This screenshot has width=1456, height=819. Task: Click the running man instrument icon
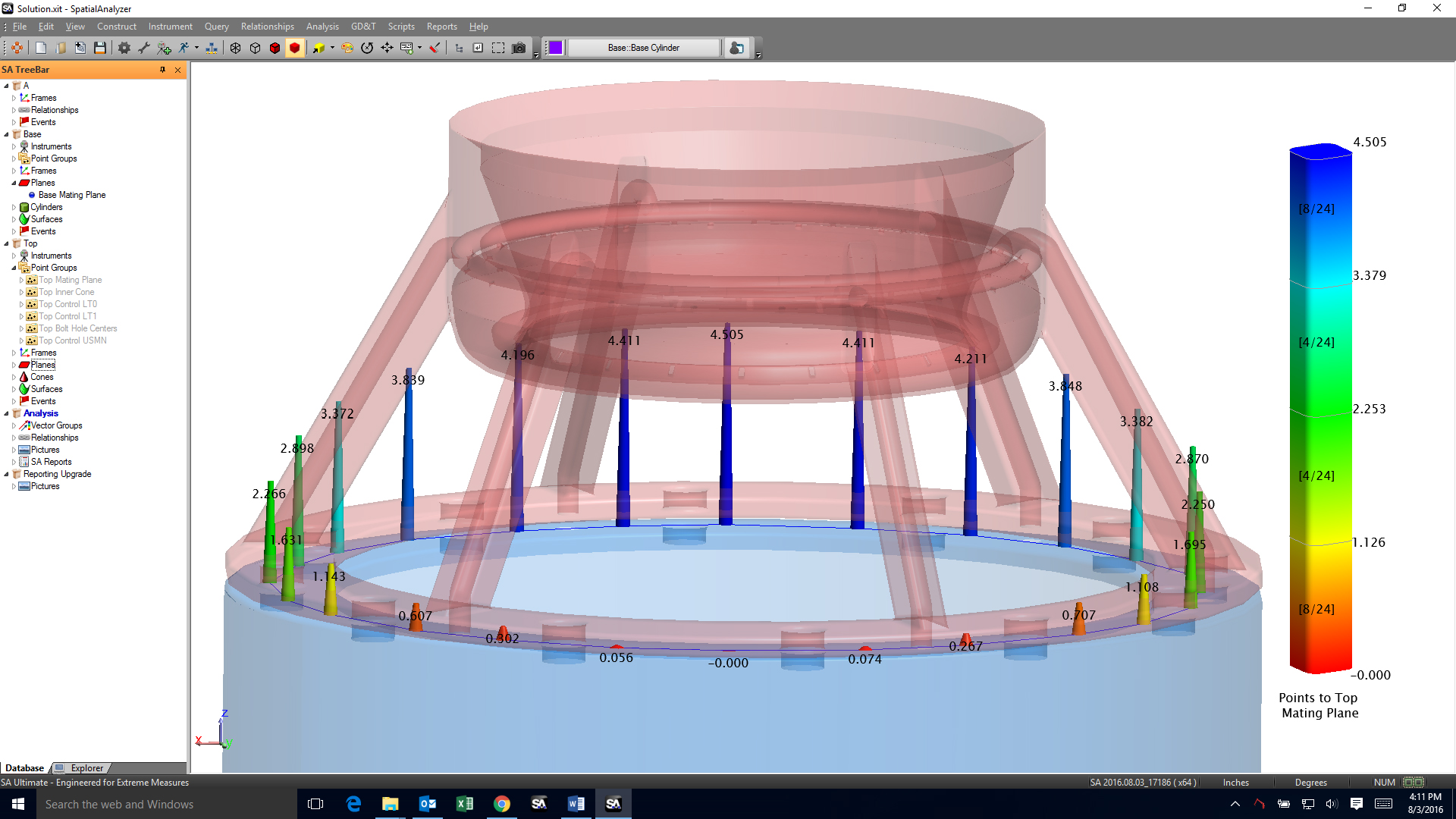(x=184, y=48)
